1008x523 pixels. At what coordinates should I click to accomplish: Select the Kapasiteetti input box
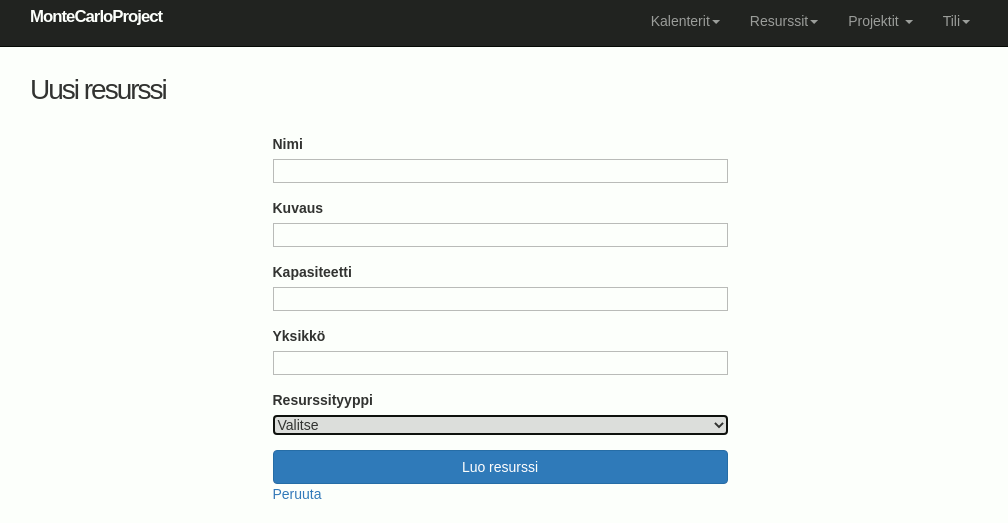500,299
